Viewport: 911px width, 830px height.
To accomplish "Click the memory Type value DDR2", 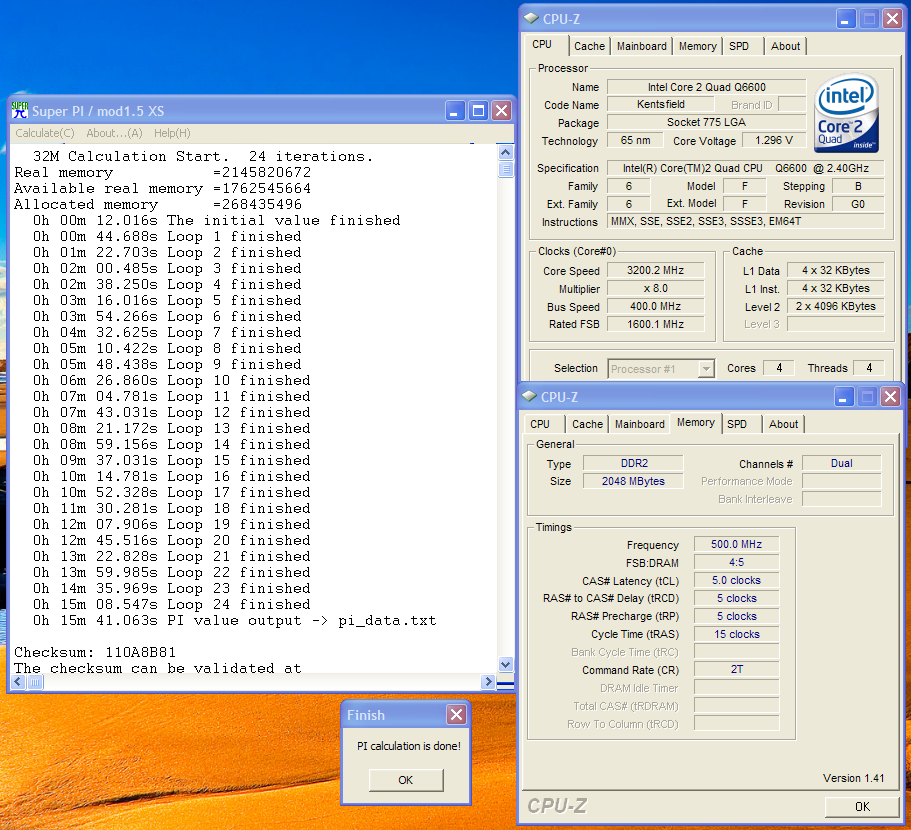I will tap(634, 463).
